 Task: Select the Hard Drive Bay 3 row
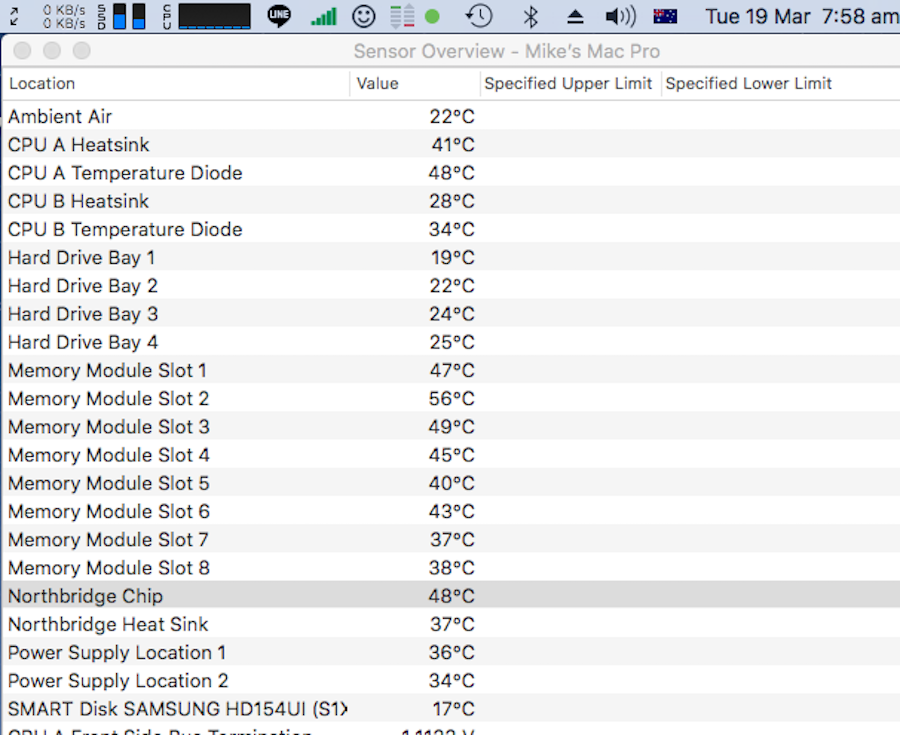[x=451, y=314]
